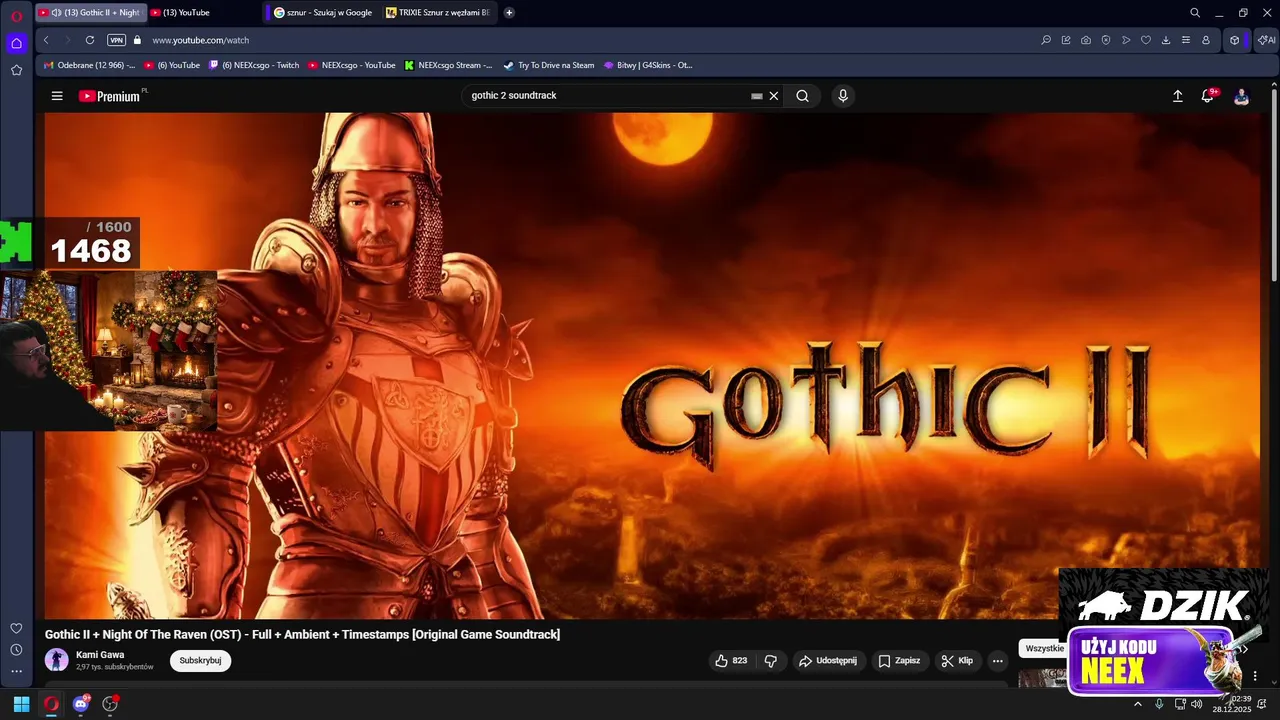The height and width of the screenshot is (720, 1280).
Task: Open the extensions cube icon
Action: pyautogui.click(x=1235, y=40)
